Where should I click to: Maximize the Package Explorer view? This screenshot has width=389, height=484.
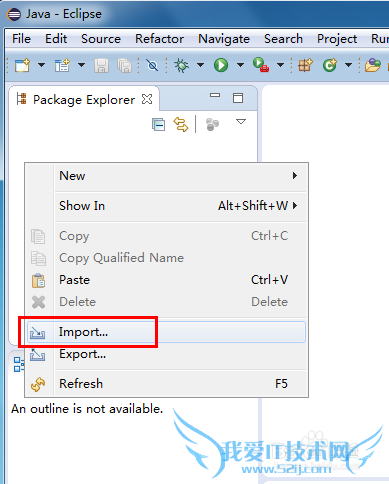pyautogui.click(x=238, y=98)
